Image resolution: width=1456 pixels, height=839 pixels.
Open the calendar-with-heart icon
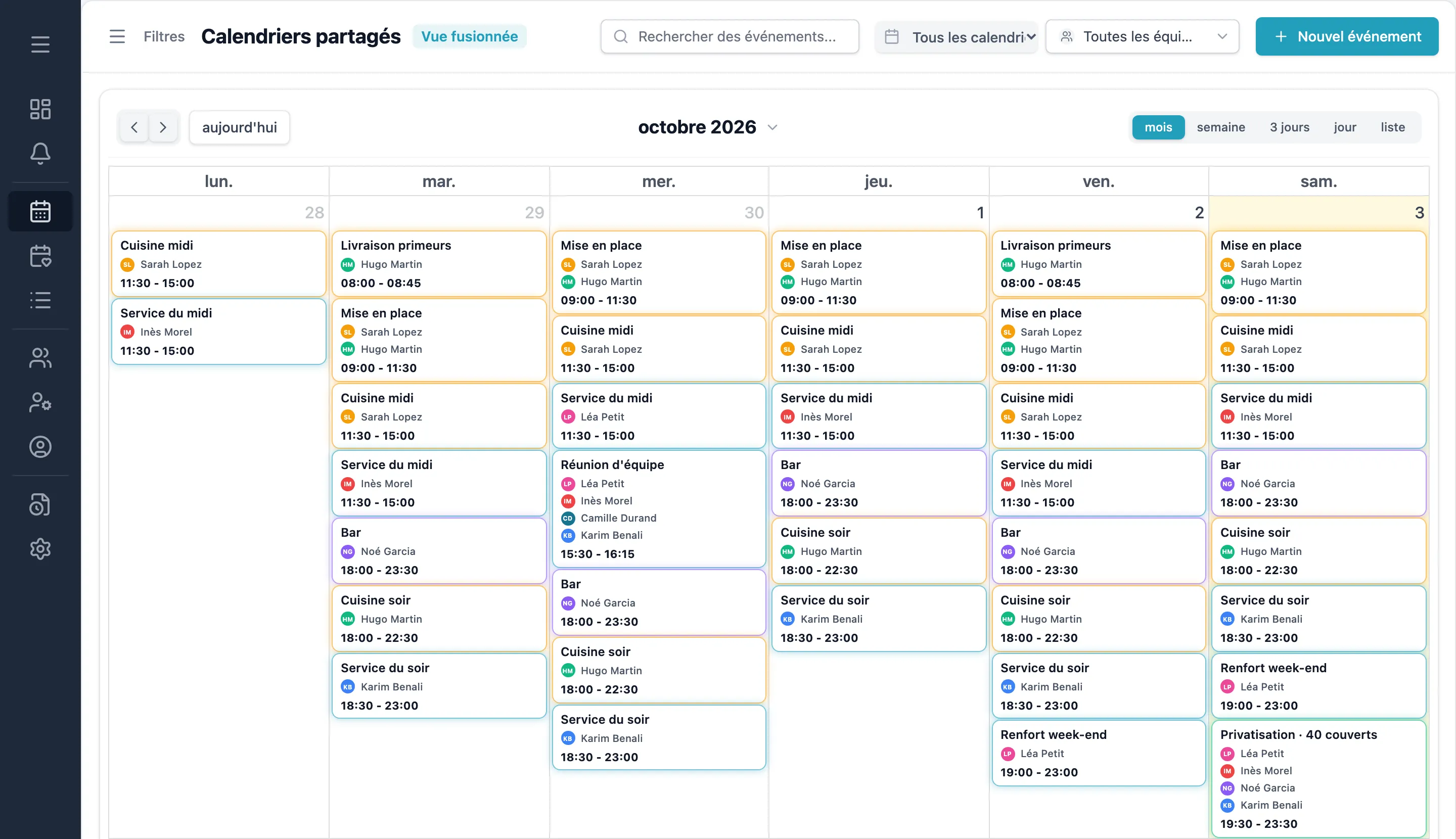coord(40,256)
